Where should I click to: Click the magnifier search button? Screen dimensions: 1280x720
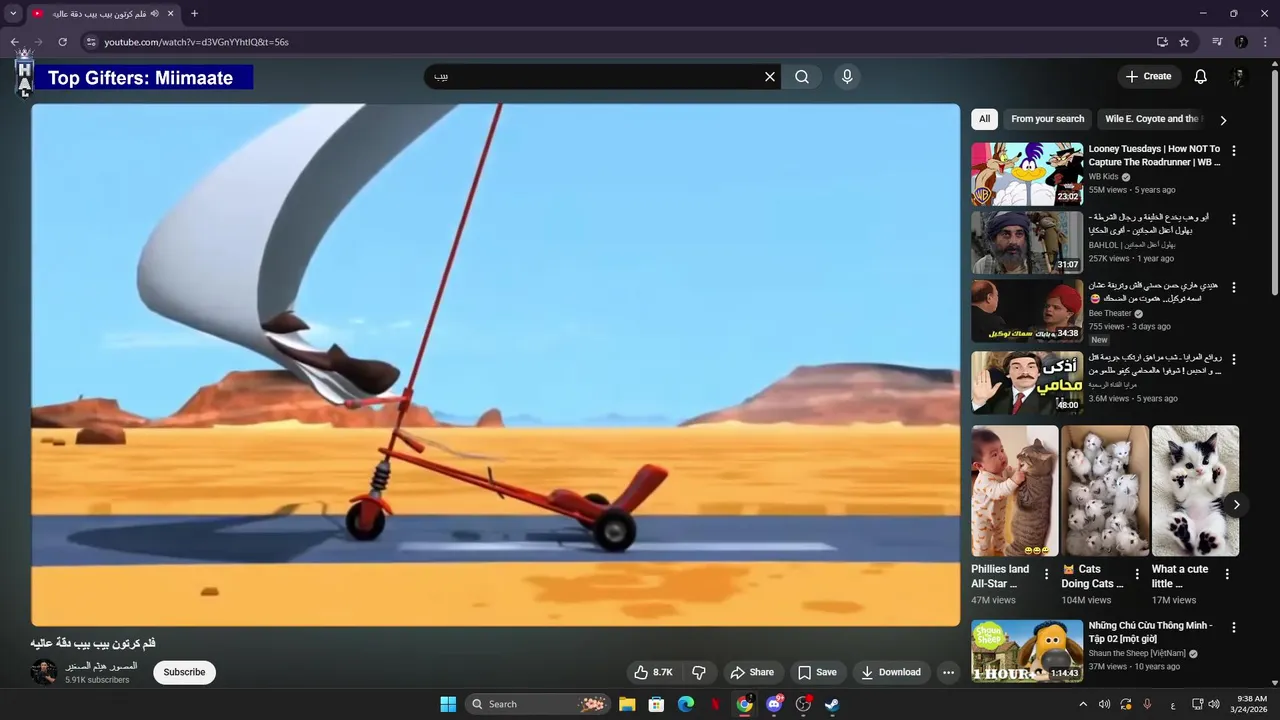[x=802, y=77]
